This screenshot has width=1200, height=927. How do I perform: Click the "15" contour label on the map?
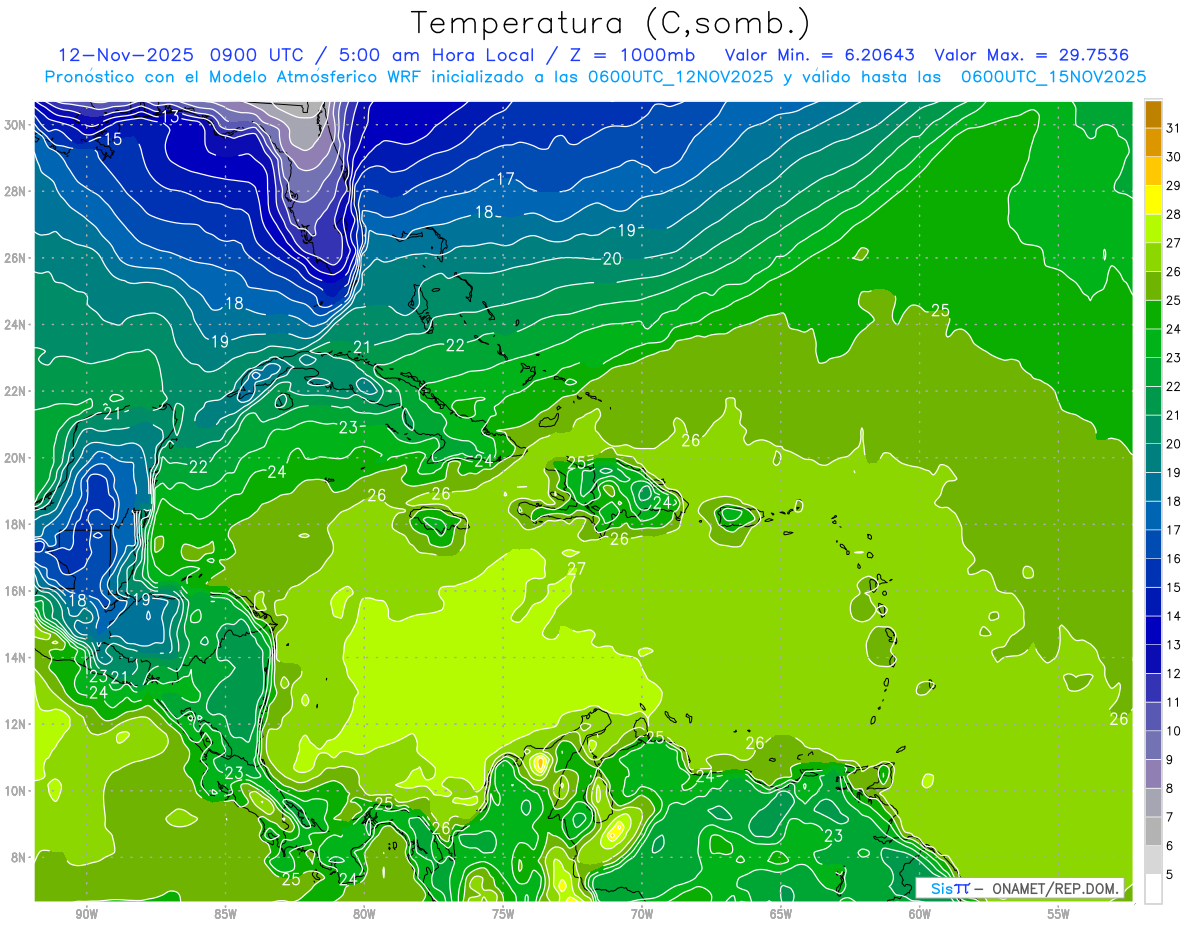tap(112, 139)
